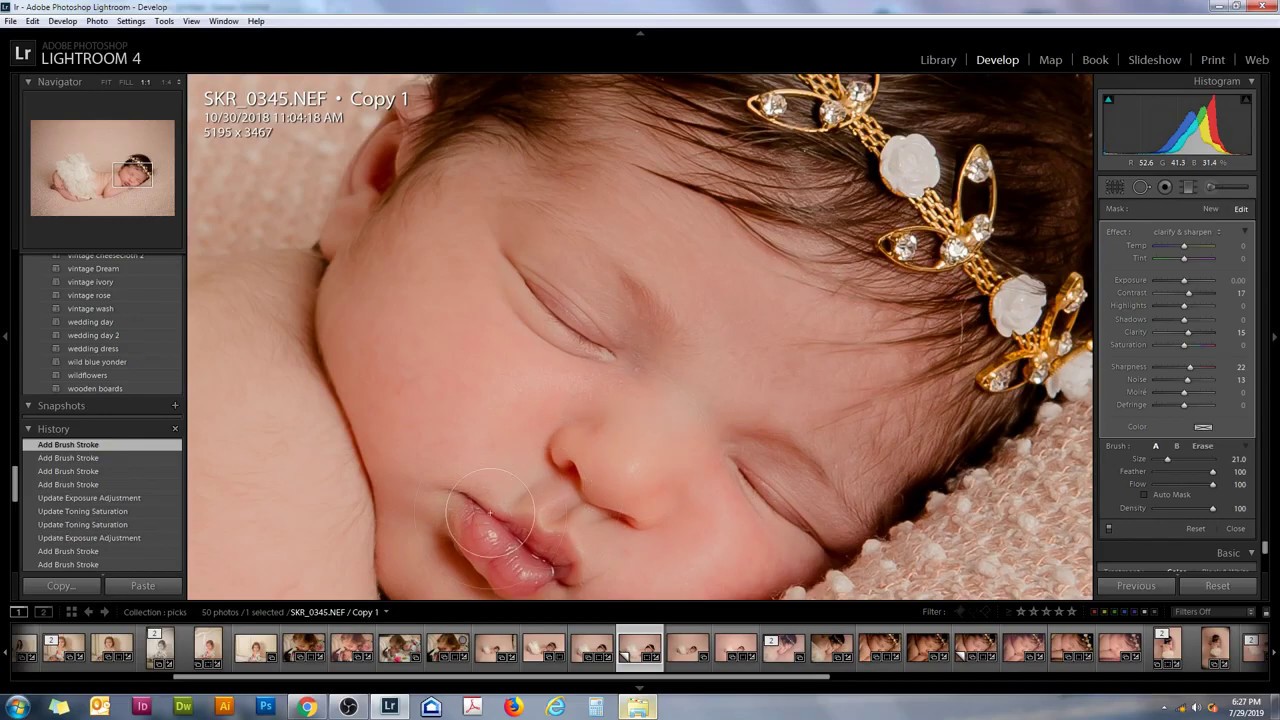Viewport: 1280px width, 720px height.
Task: Select the Erase brush option
Action: (1202, 446)
